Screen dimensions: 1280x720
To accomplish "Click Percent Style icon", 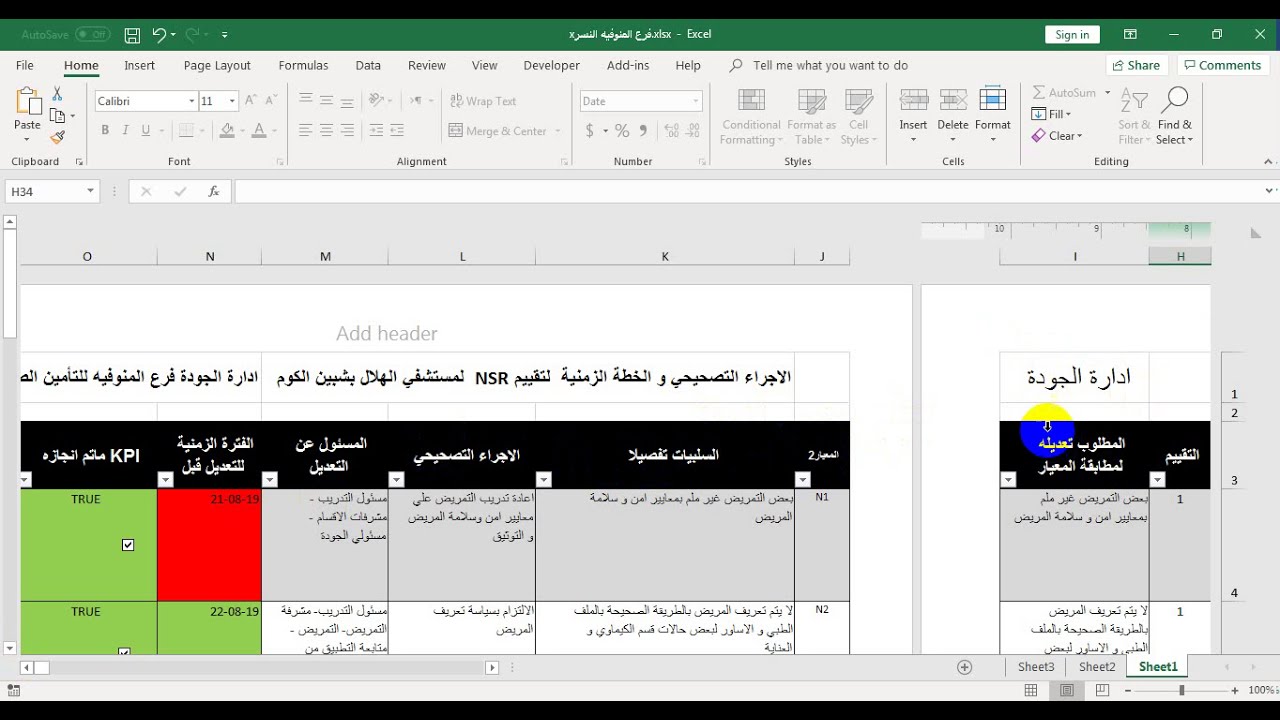I will (622, 131).
